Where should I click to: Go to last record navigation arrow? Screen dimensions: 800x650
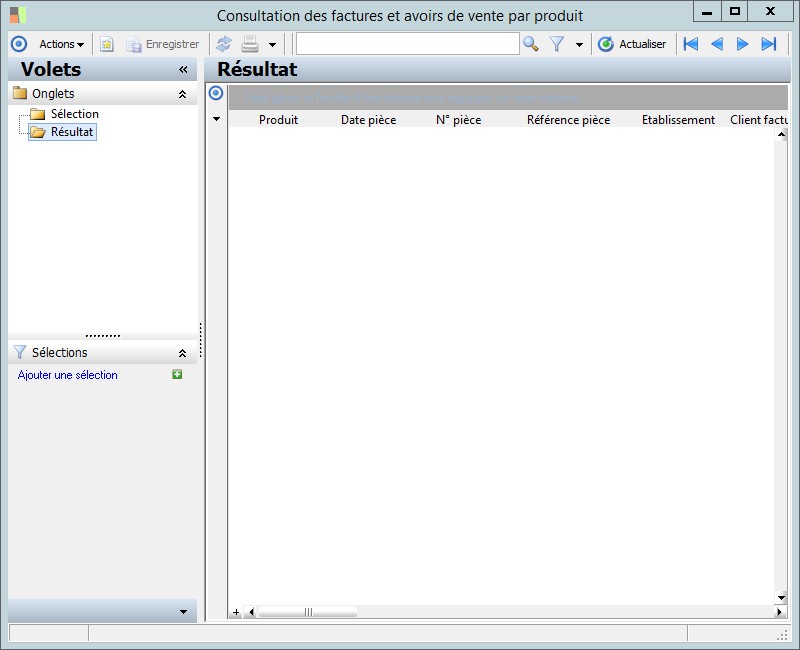[x=769, y=44]
